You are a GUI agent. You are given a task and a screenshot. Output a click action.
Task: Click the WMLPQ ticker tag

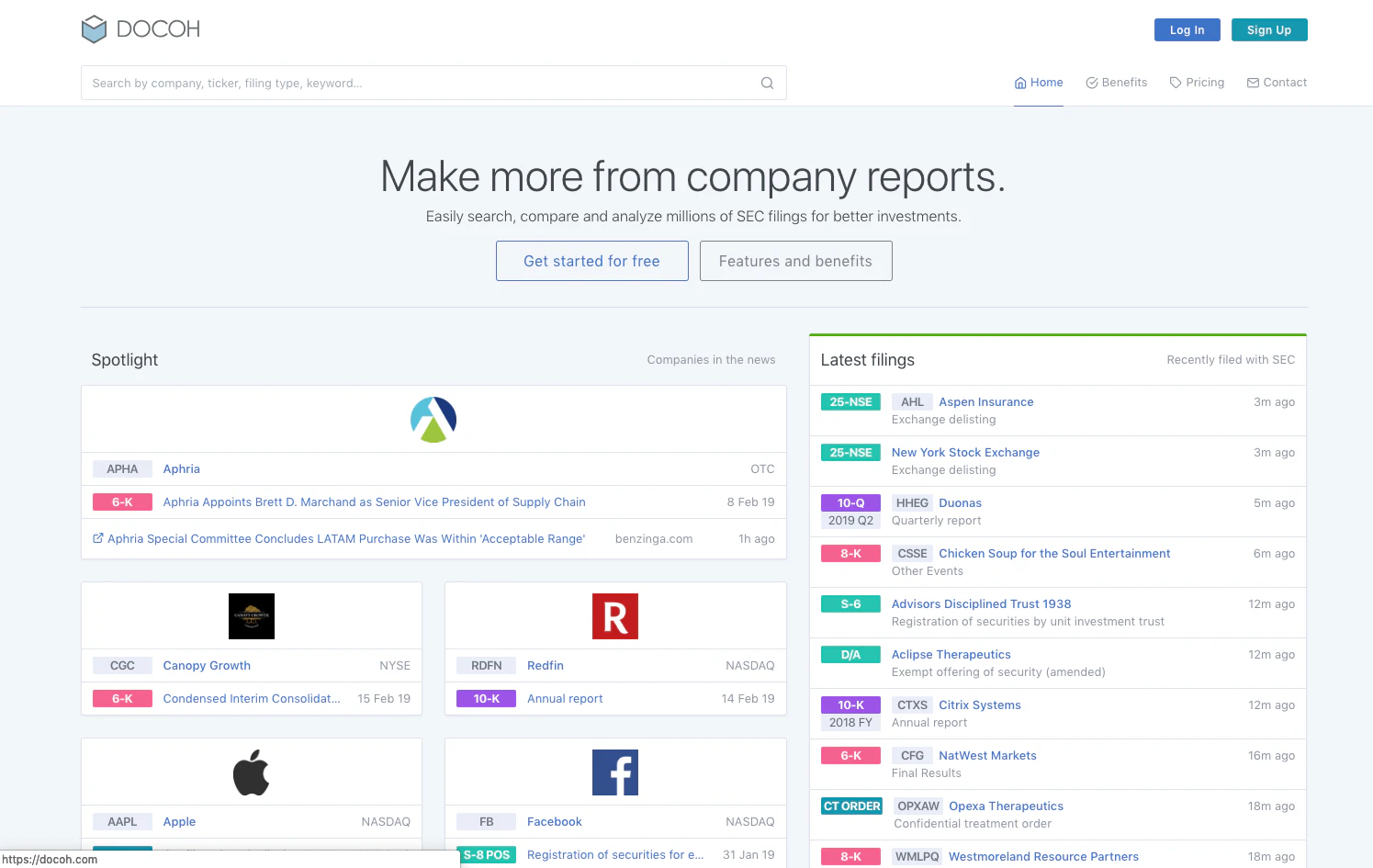click(917, 857)
